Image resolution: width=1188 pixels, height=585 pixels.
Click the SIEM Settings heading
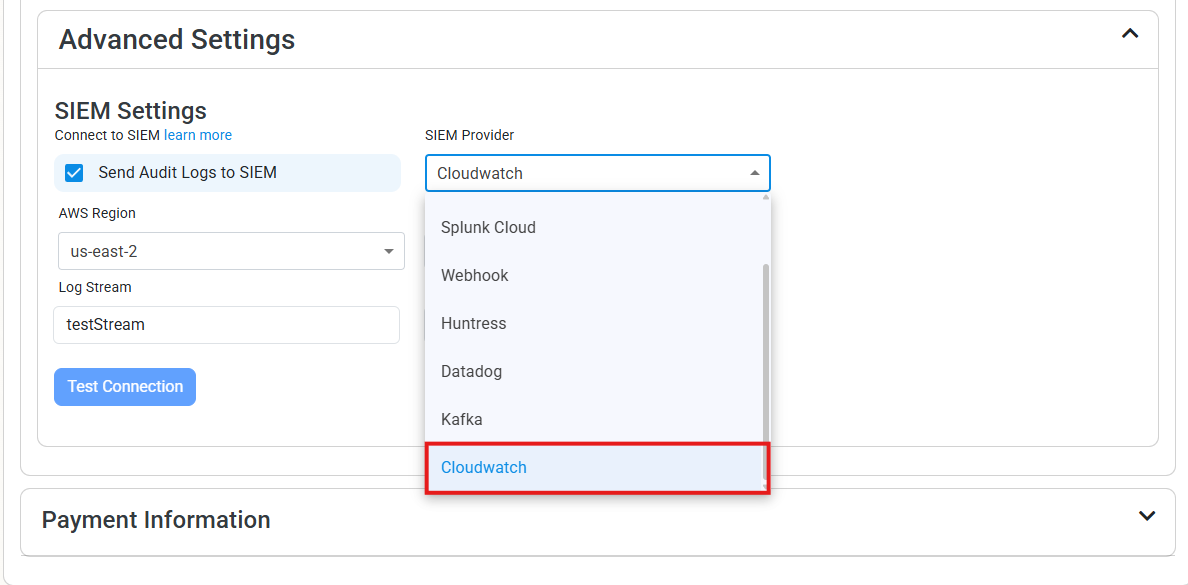[x=131, y=111]
